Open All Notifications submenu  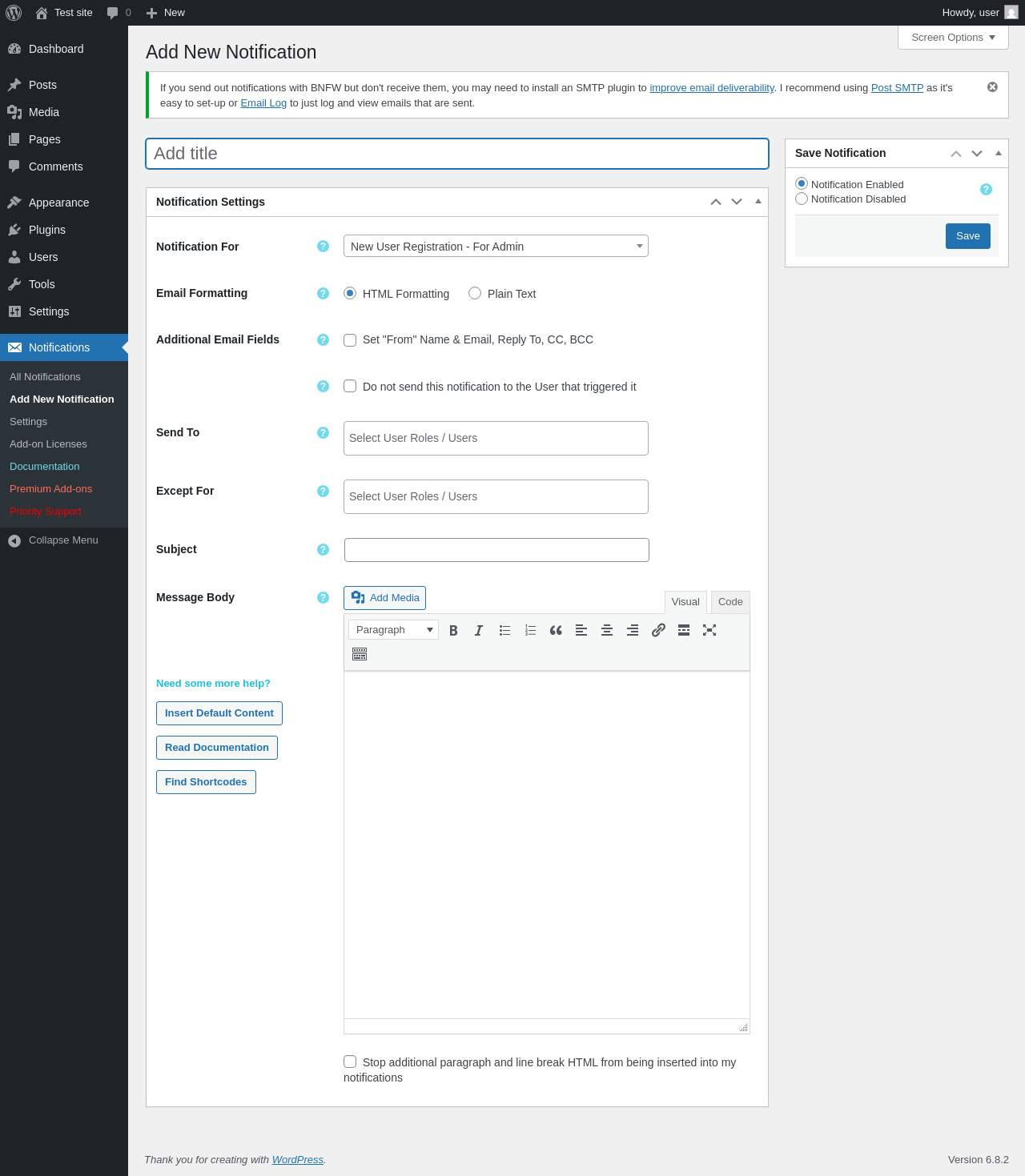tap(45, 377)
